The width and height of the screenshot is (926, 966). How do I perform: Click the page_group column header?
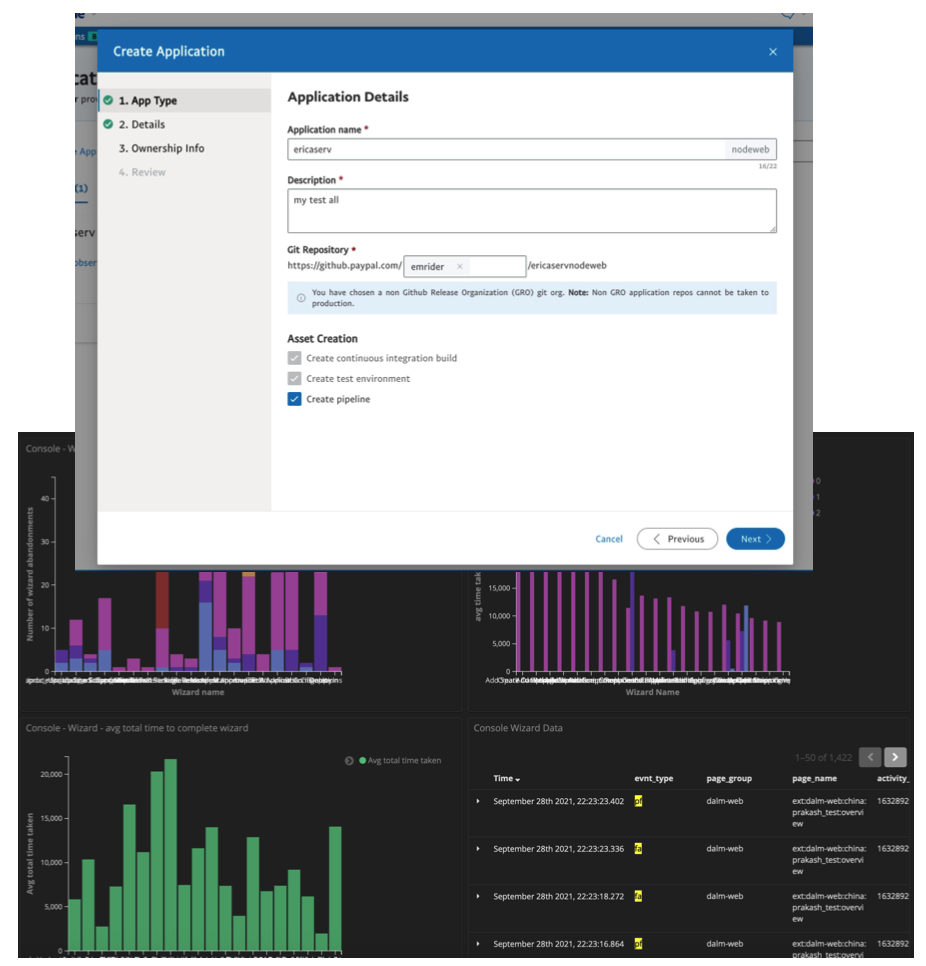click(729, 779)
